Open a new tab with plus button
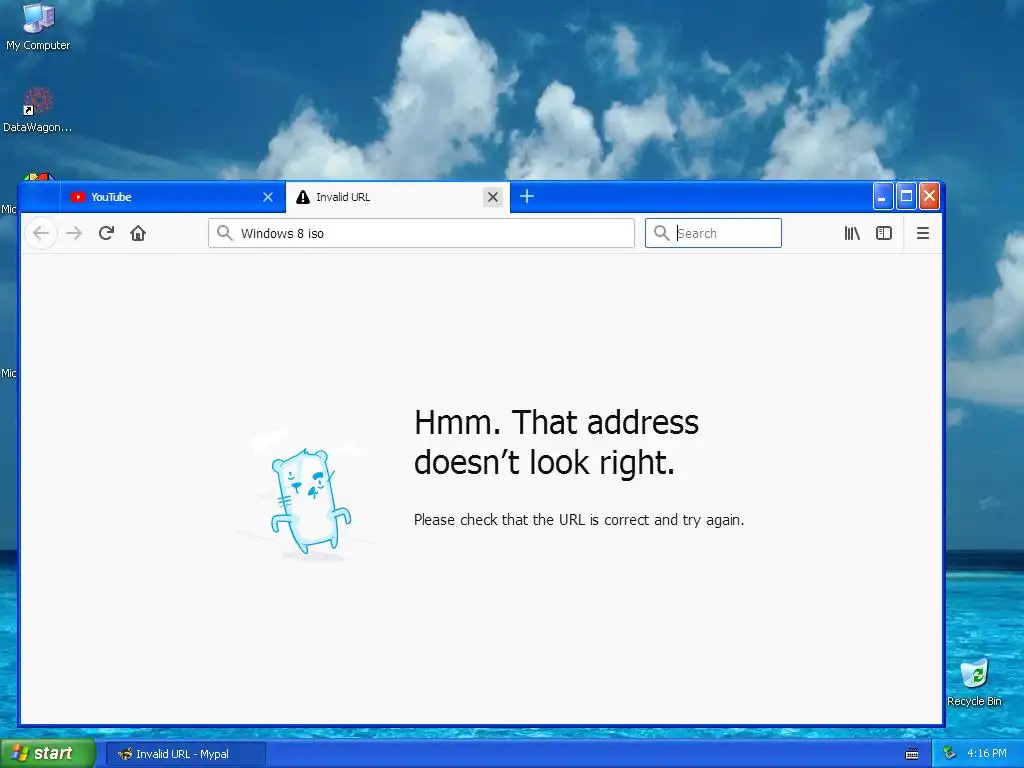The height and width of the screenshot is (768, 1024). [527, 197]
